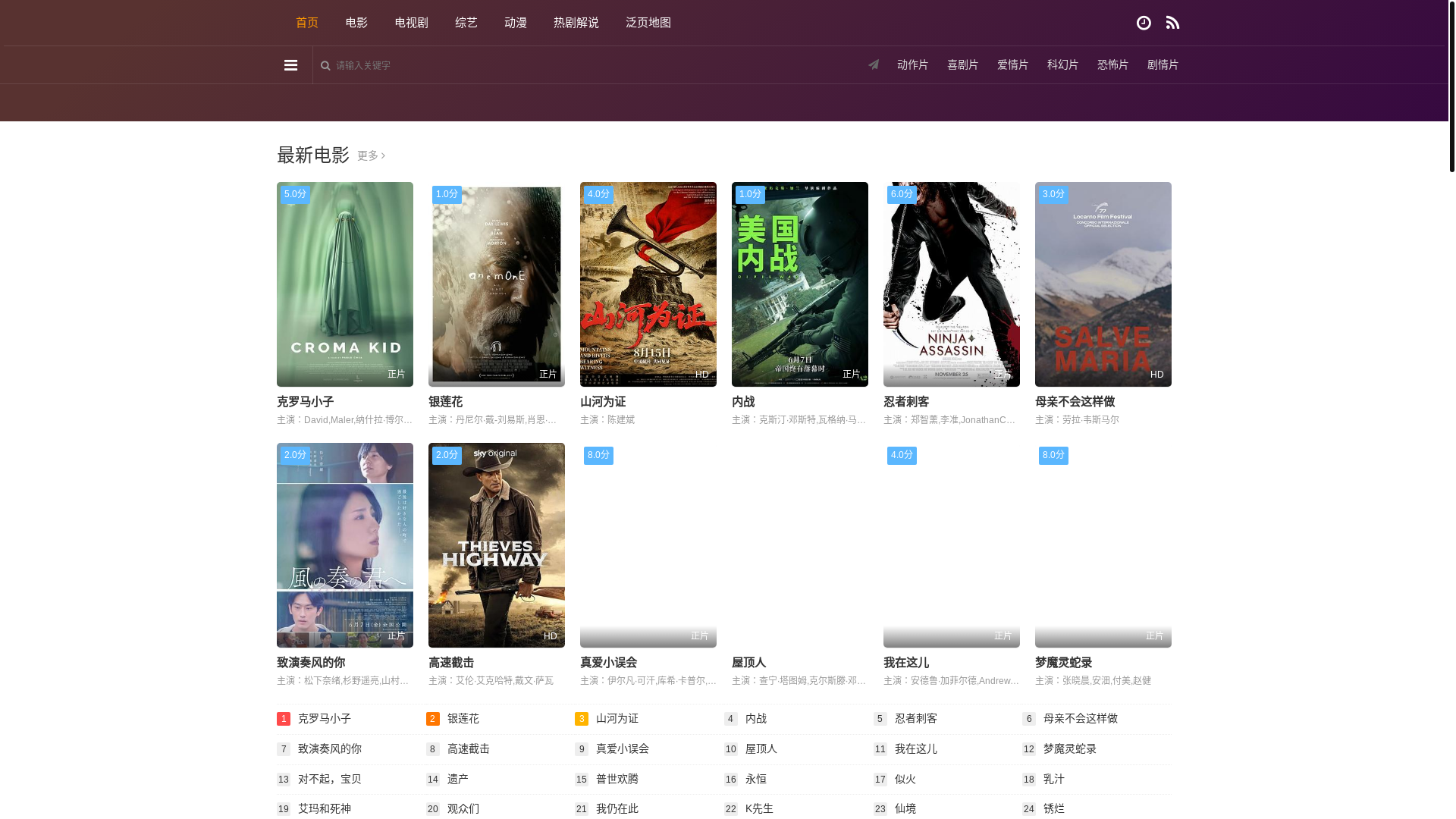Screen dimensions: 1456x819
Task: Click title 屋顶人 under poster
Action: coord(748,663)
